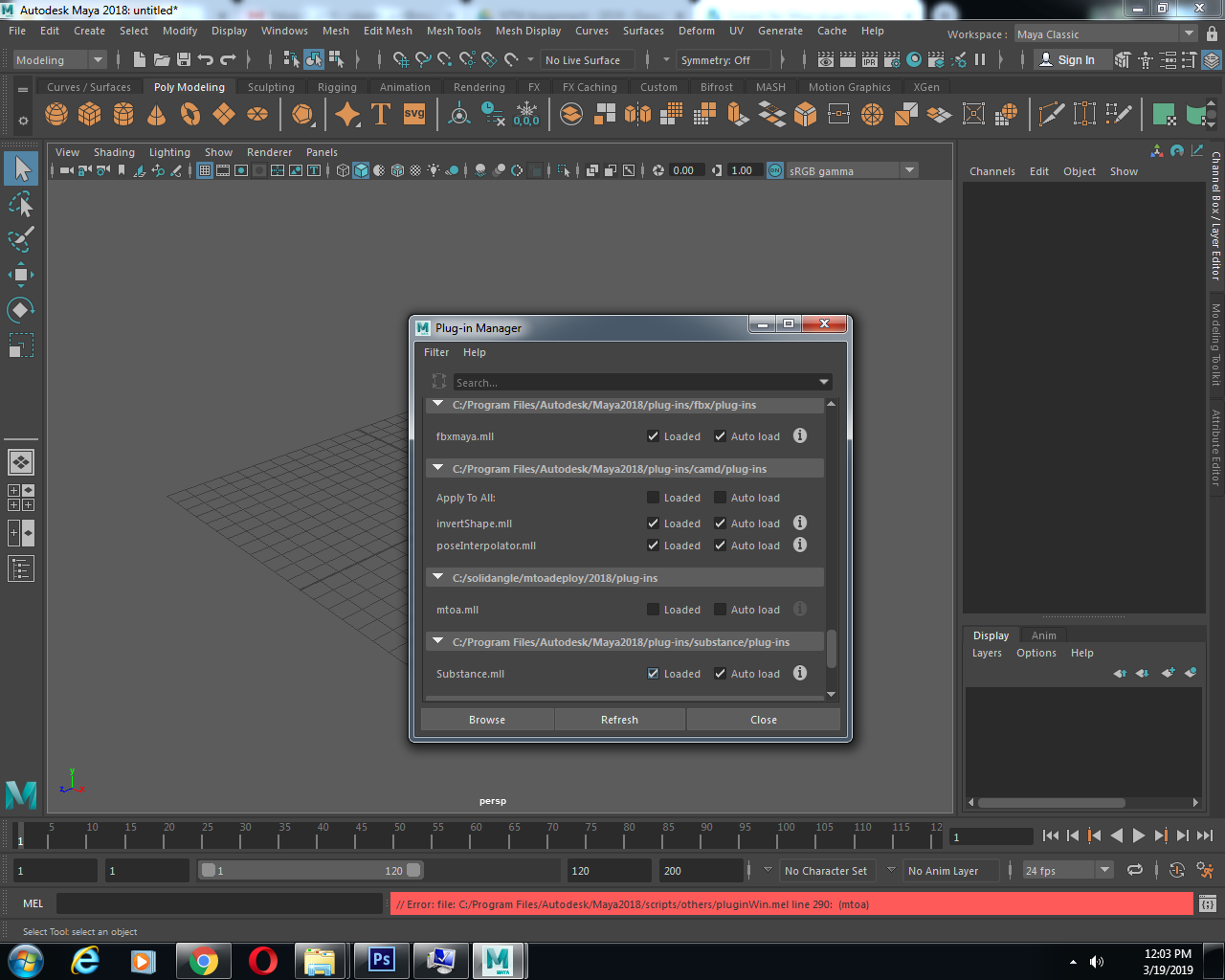Switch to the Sculpting shelf tab

tap(271, 86)
